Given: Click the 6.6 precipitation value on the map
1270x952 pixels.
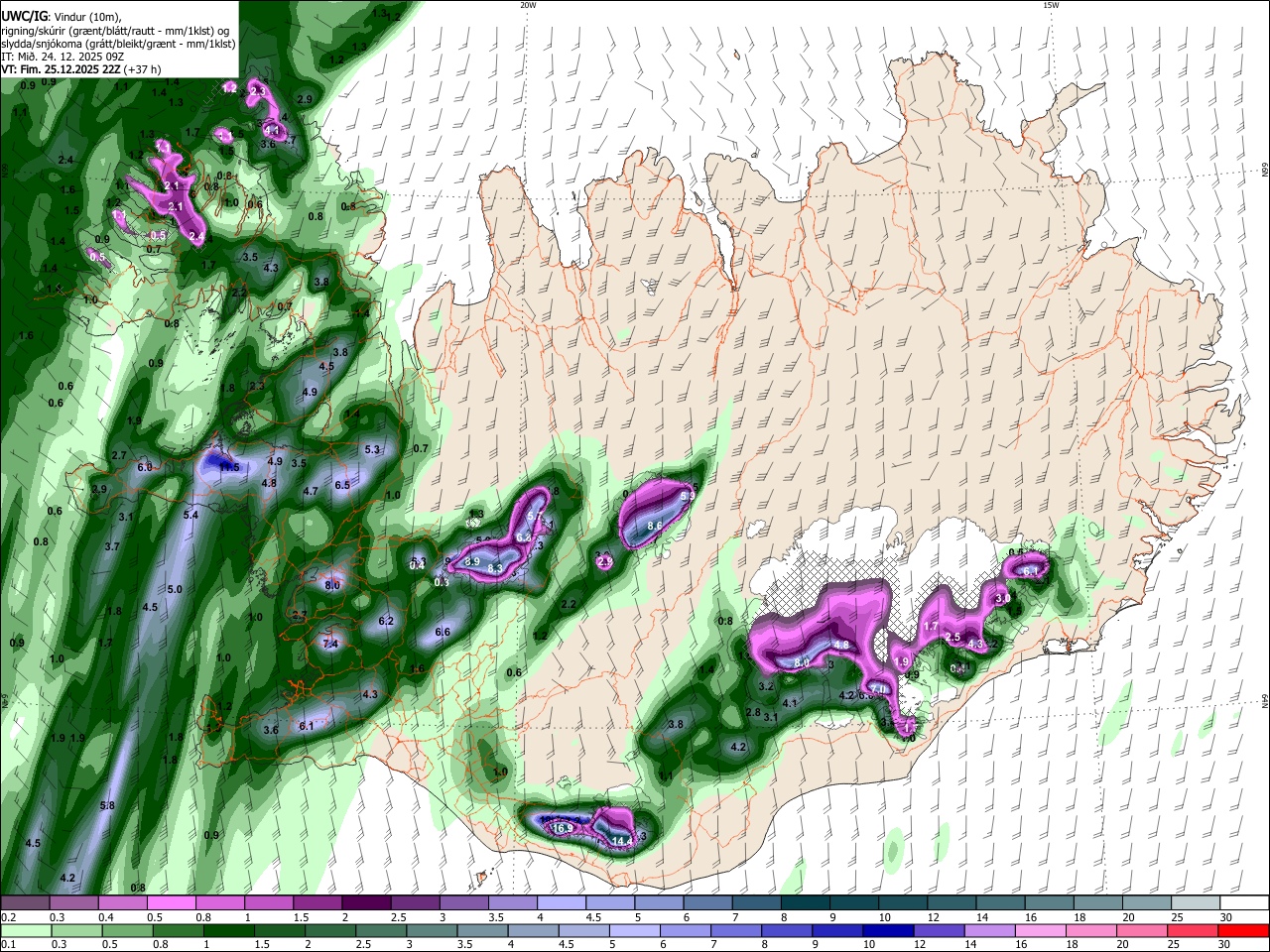Looking at the screenshot, I should [x=444, y=632].
